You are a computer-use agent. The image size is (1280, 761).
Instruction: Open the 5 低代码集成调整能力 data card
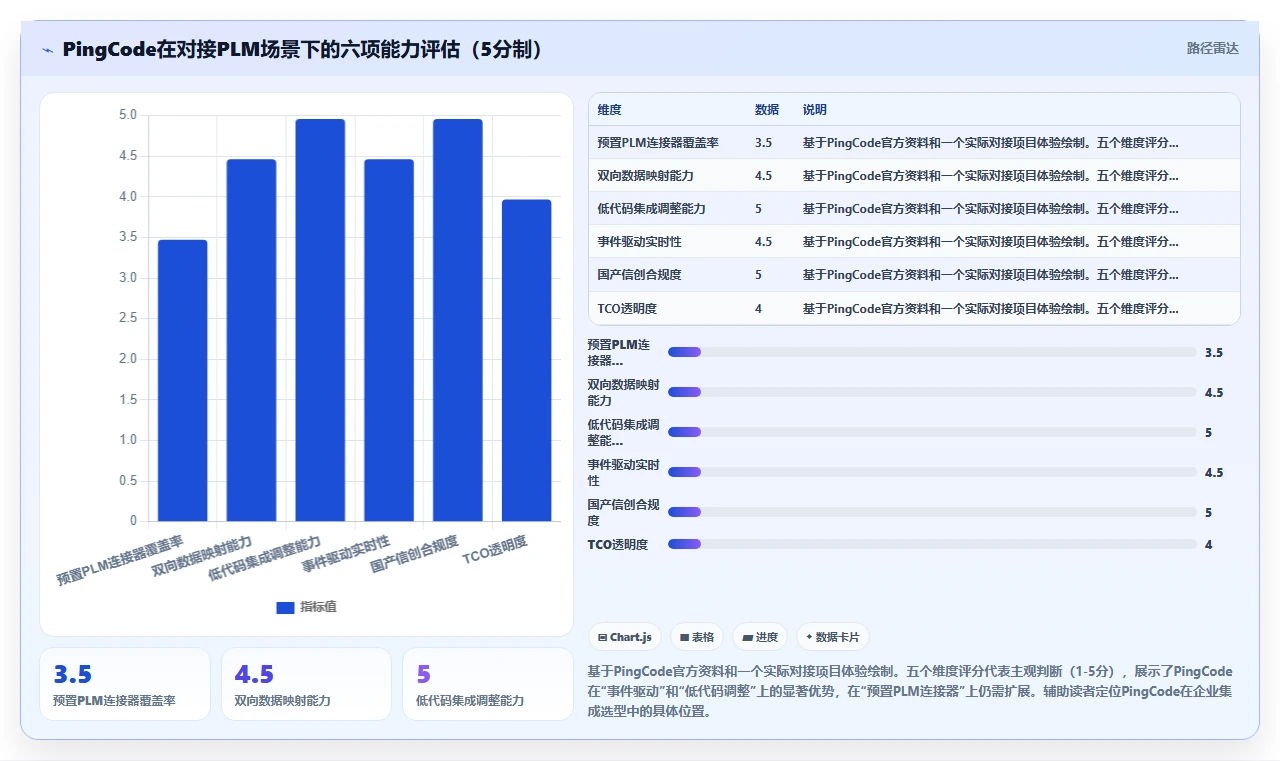point(488,684)
